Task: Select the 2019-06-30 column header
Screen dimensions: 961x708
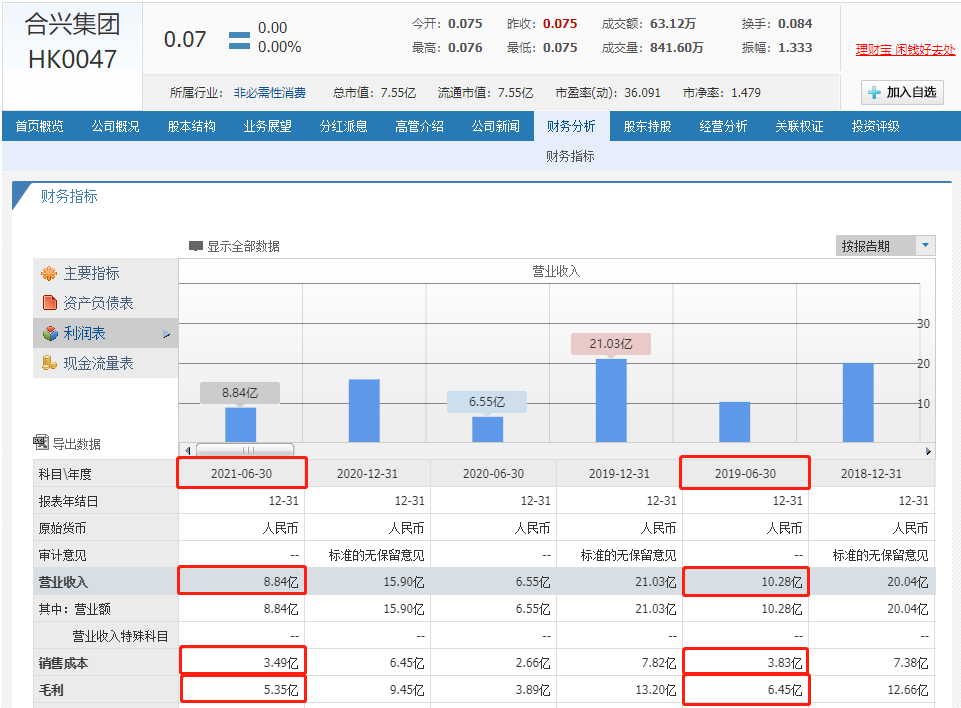Action: (x=745, y=474)
